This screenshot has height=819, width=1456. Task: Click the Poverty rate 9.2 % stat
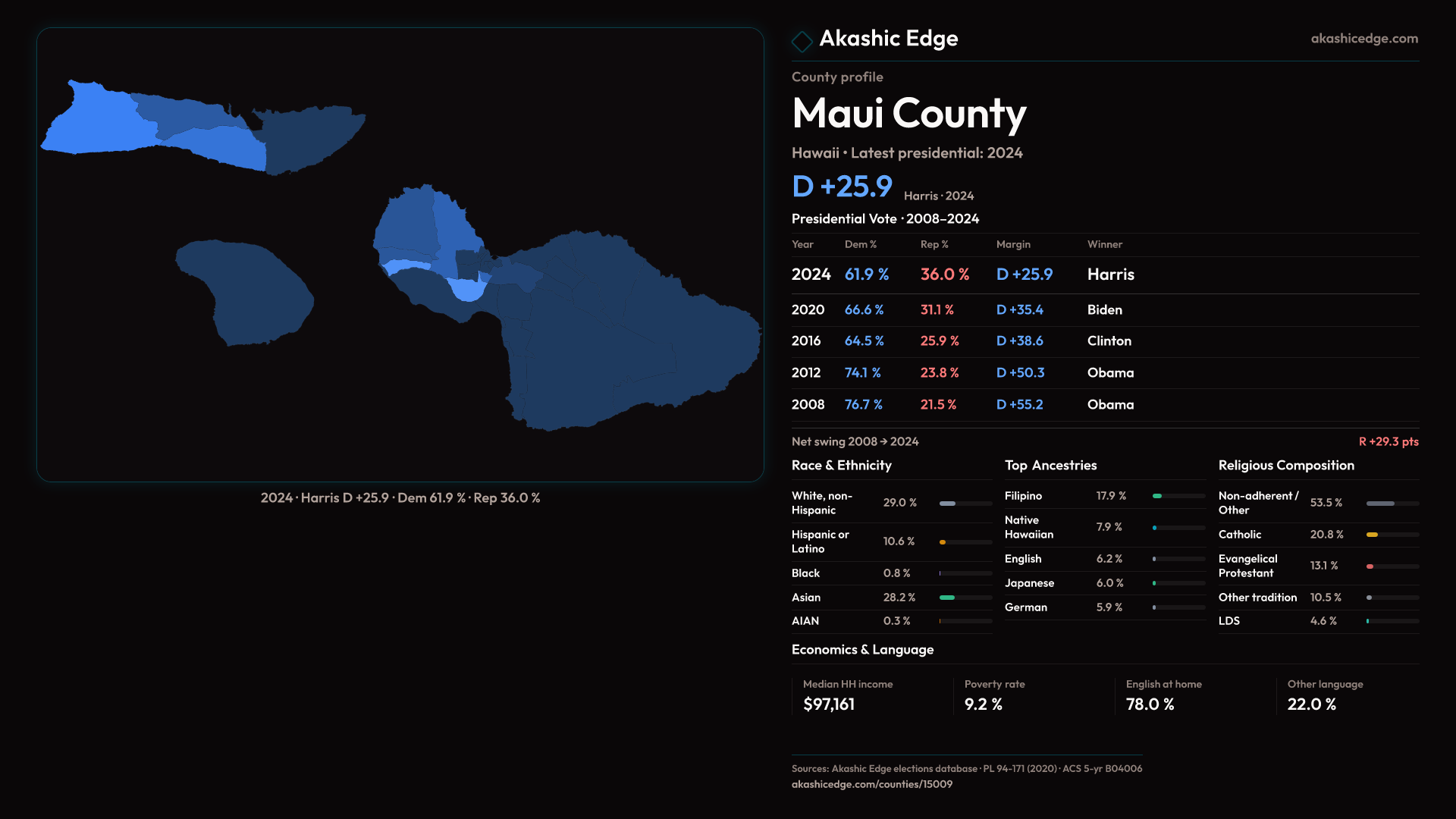983,704
